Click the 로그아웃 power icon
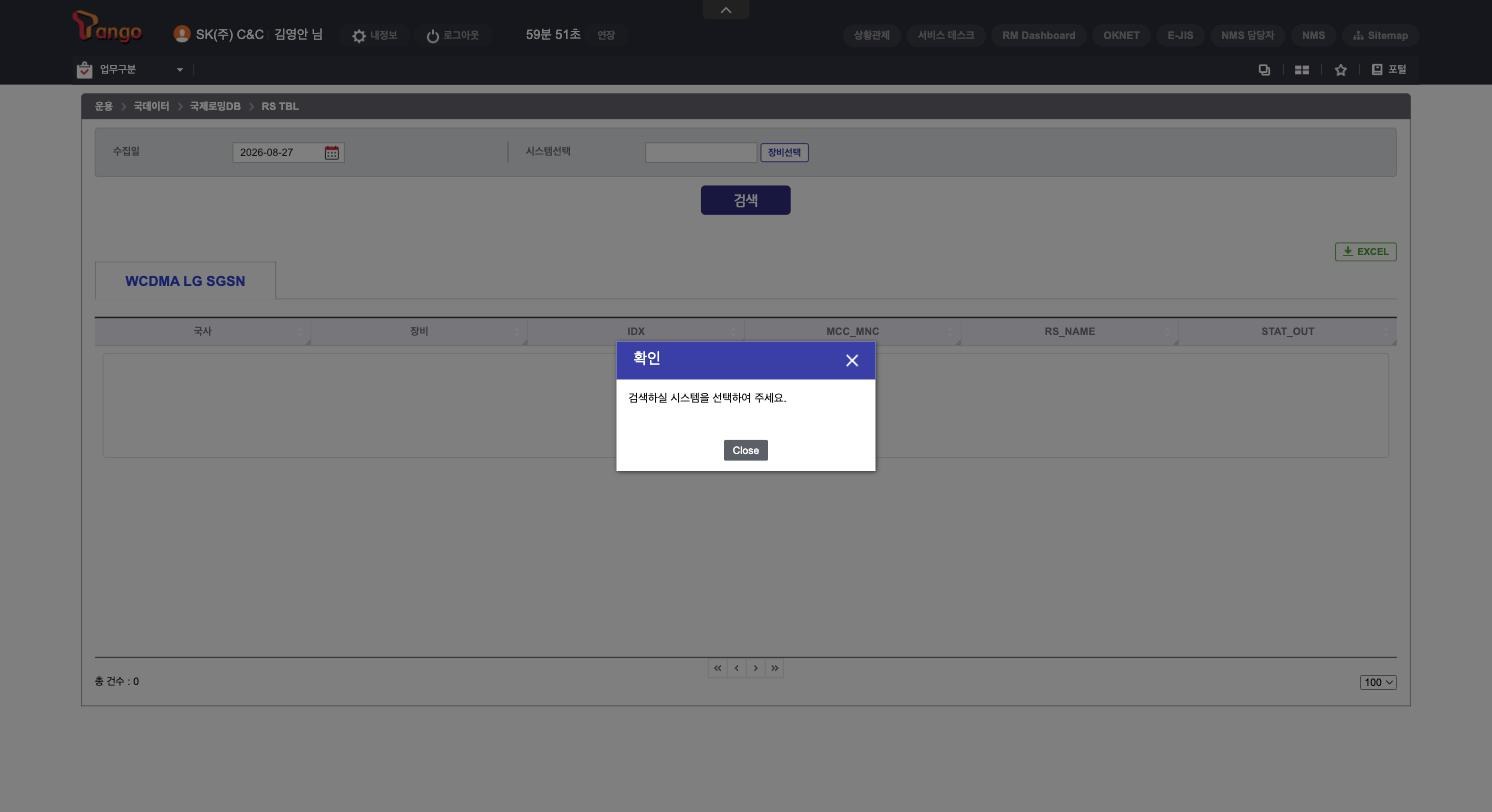Image resolution: width=1492 pixels, height=812 pixels. tap(433, 36)
